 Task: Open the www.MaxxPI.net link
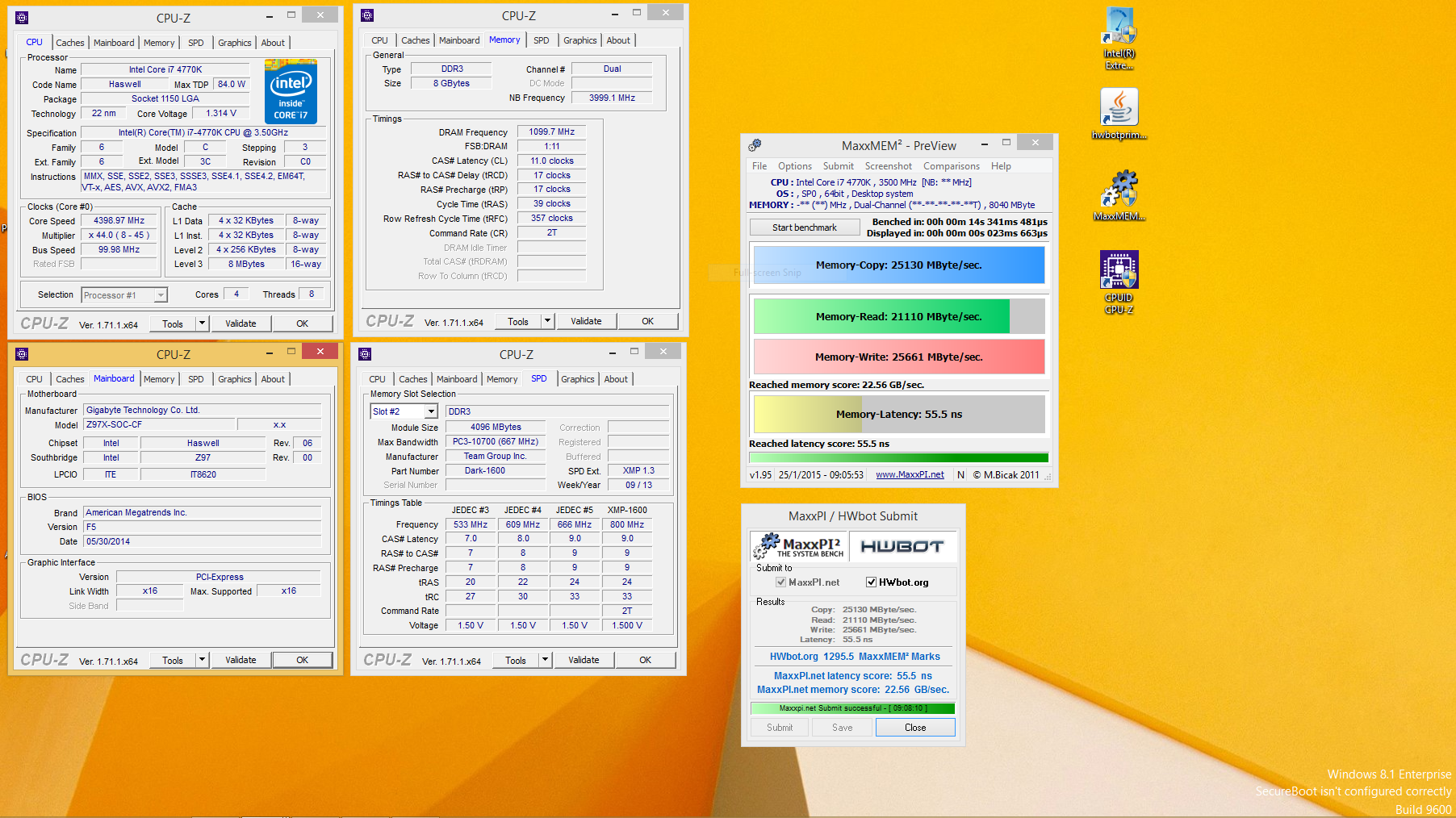910,475
